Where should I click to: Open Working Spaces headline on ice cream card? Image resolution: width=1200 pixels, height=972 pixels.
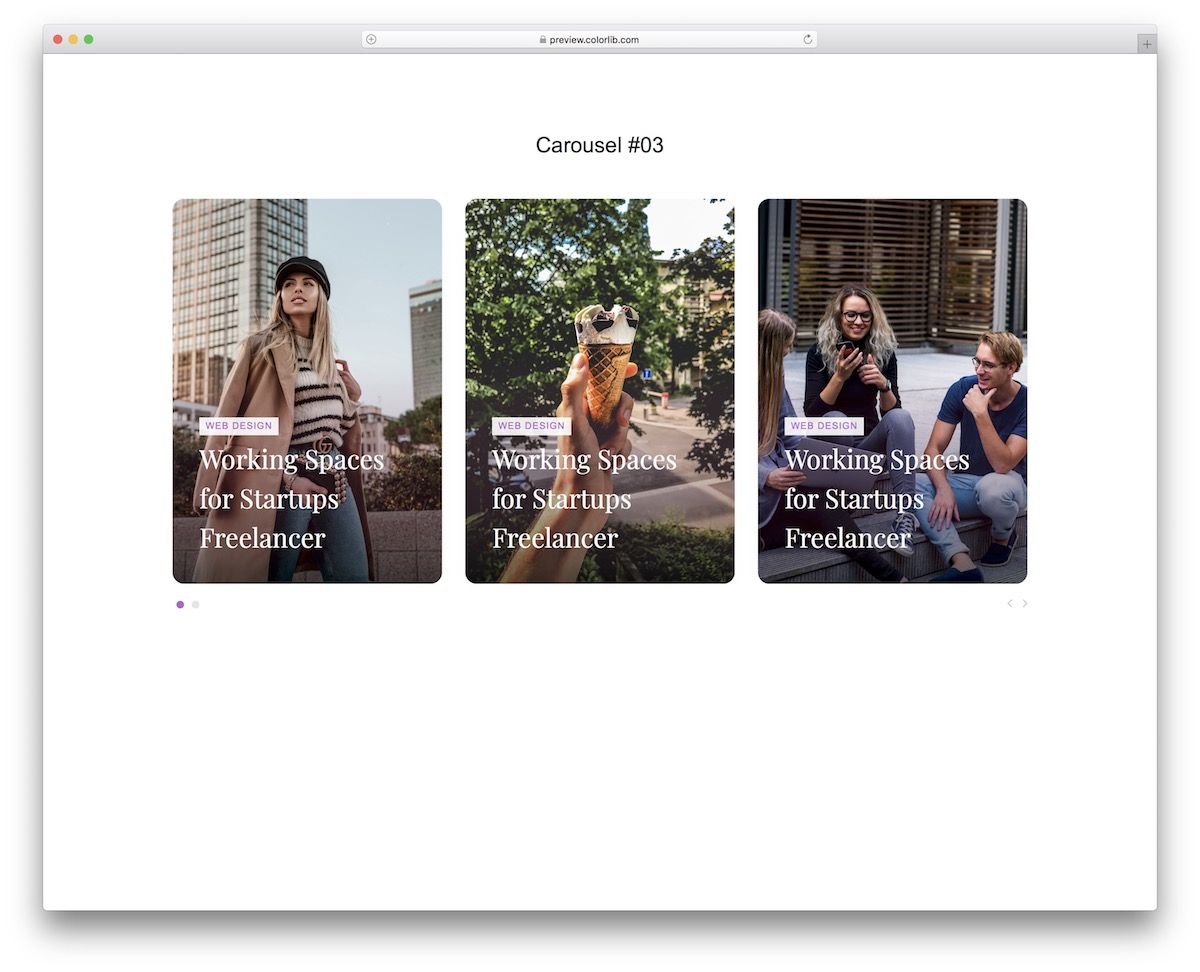pyautogui.click(x=584, y=499)
